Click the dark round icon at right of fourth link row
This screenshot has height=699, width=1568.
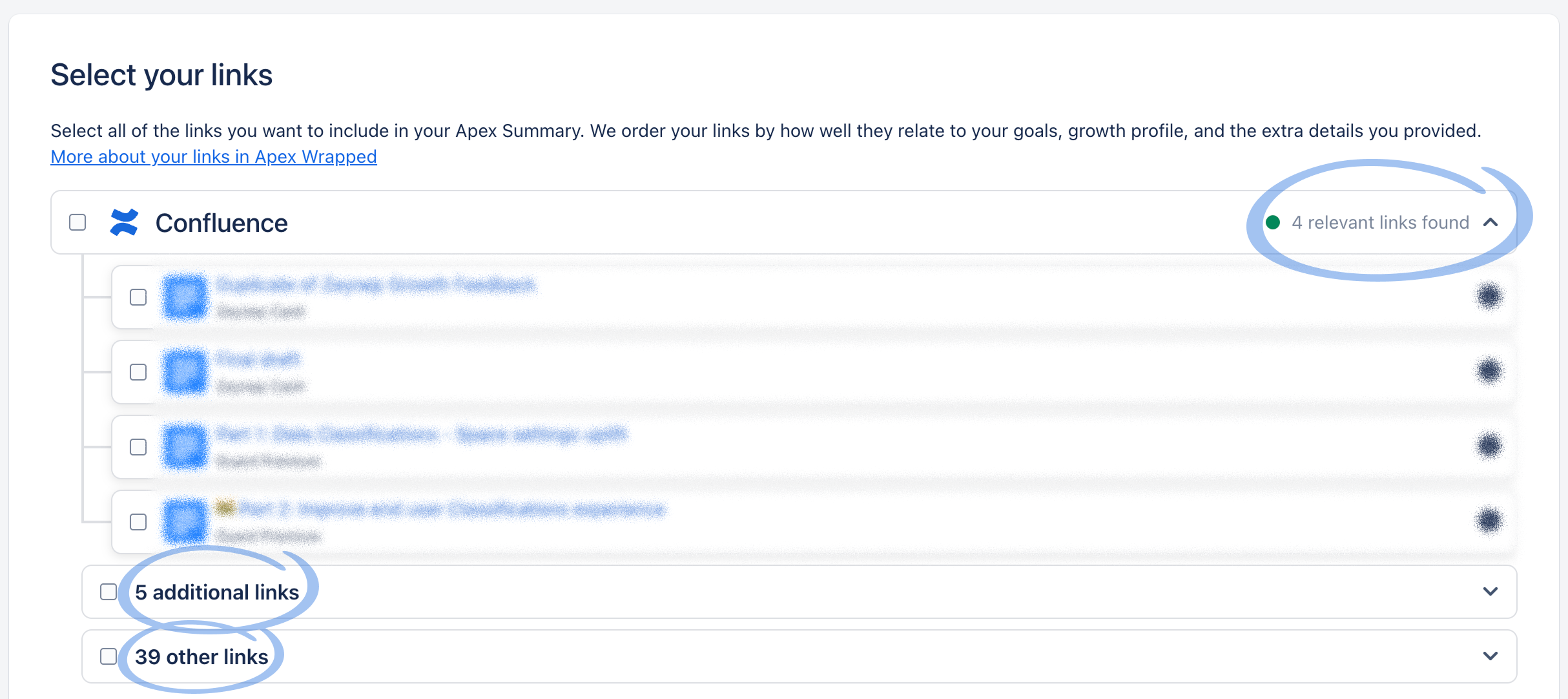pyautogui.click(x=1489, y=521)
